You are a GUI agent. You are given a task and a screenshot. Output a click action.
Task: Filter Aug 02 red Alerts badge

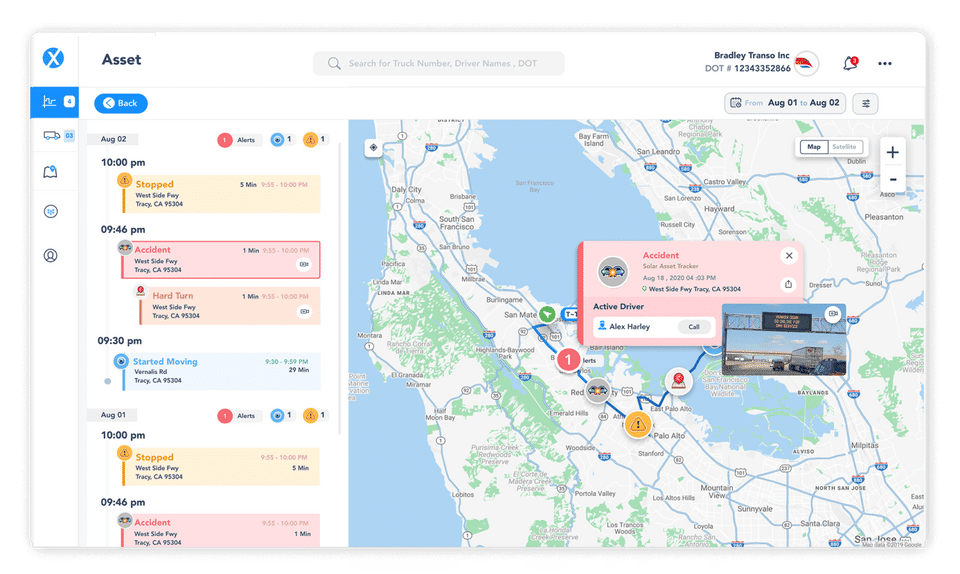[239, 140]
